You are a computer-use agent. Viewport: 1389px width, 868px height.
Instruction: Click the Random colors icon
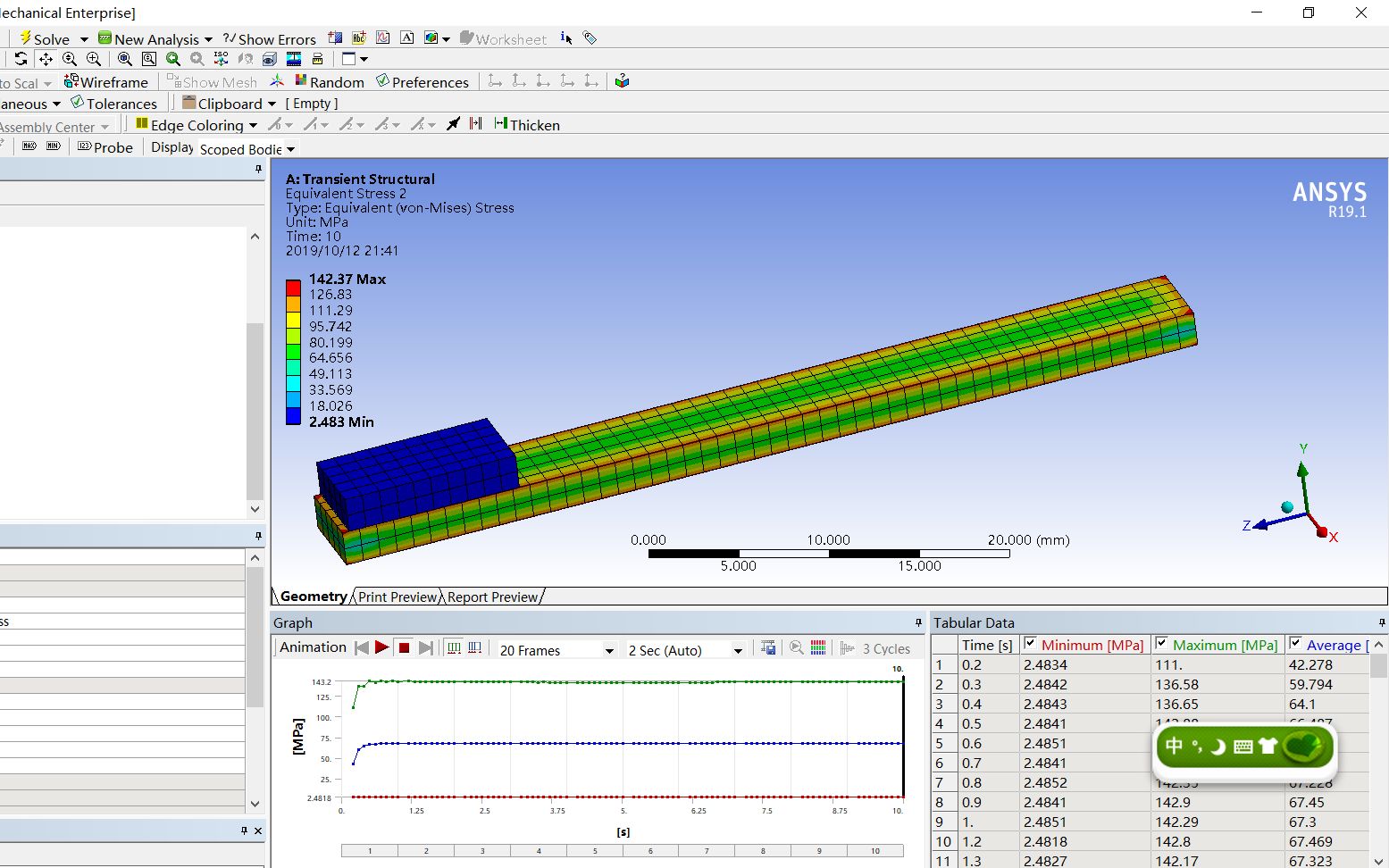[x=330, y=81]
